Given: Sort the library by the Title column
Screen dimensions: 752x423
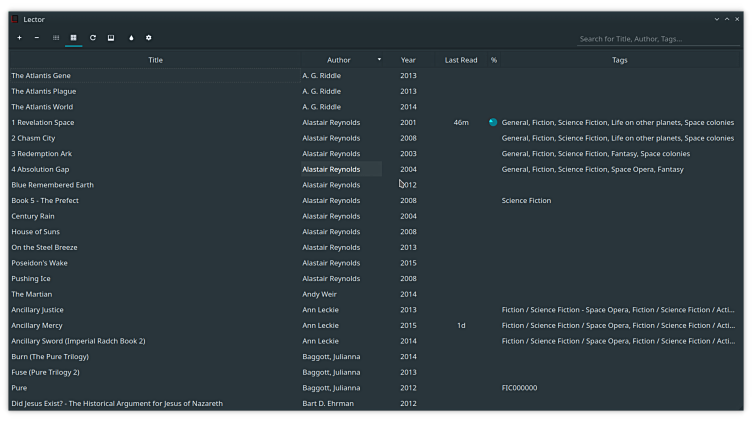Looking at the screenshot, I should click(x=155, y=60).
